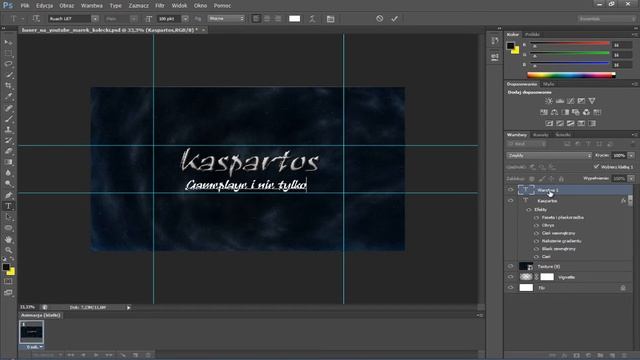Toggle the Wykonaj klatkę 1 checkbox
The height and width of the screenshot is (360, 640).
tap(596, 167)
